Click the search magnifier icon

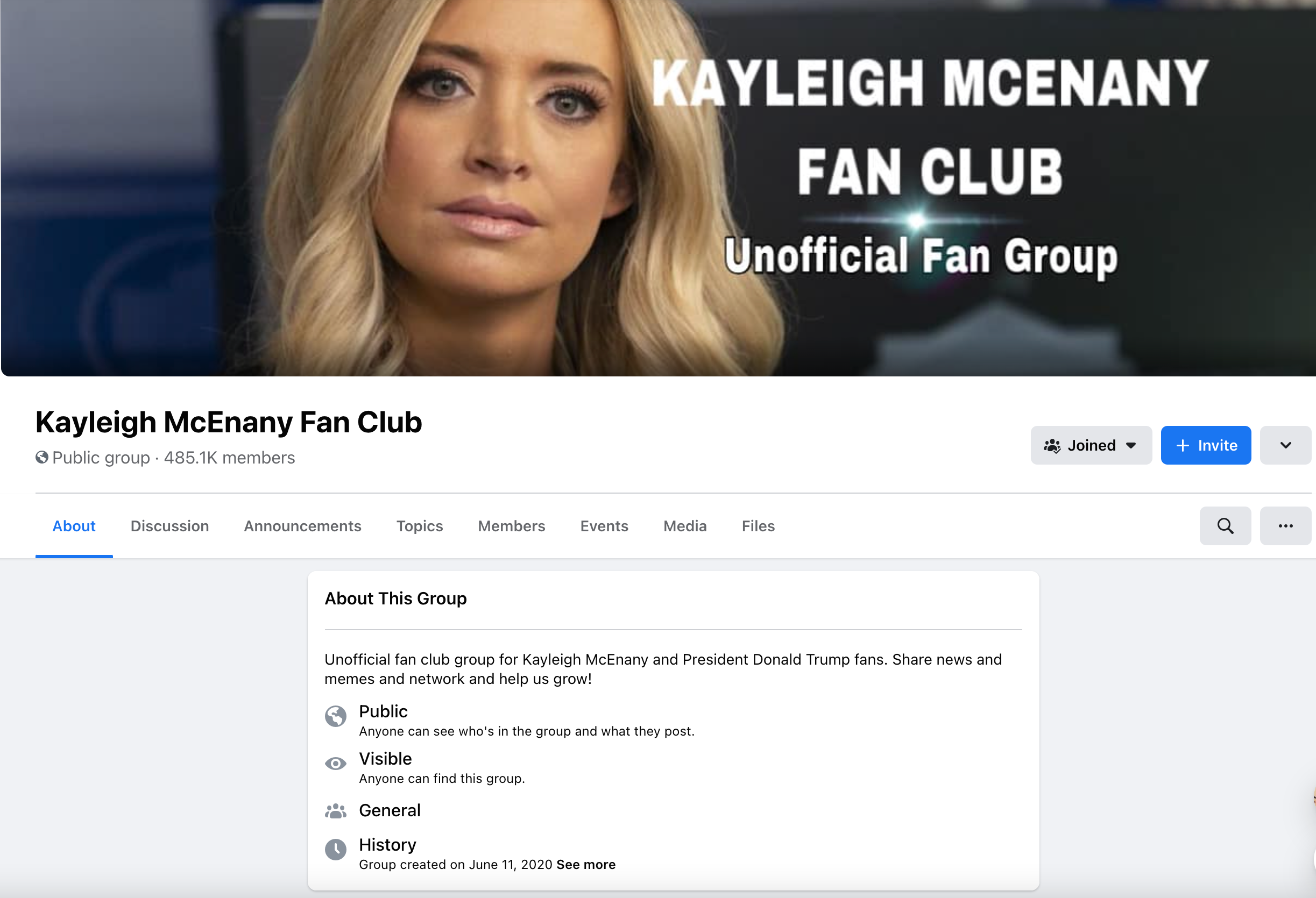[1225, 526]
